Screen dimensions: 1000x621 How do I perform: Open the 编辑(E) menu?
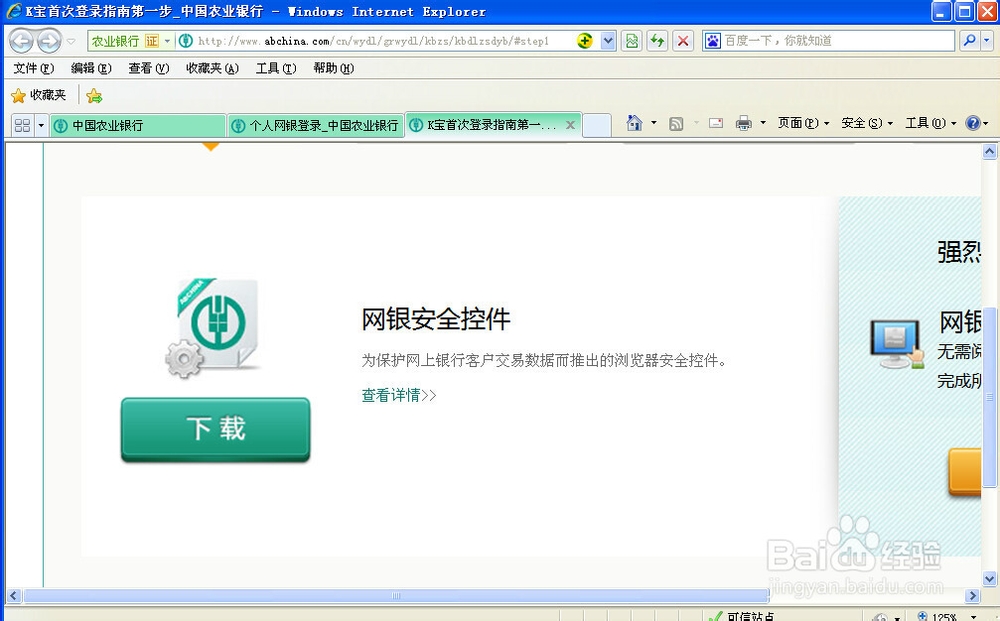(x=91, y=68)
